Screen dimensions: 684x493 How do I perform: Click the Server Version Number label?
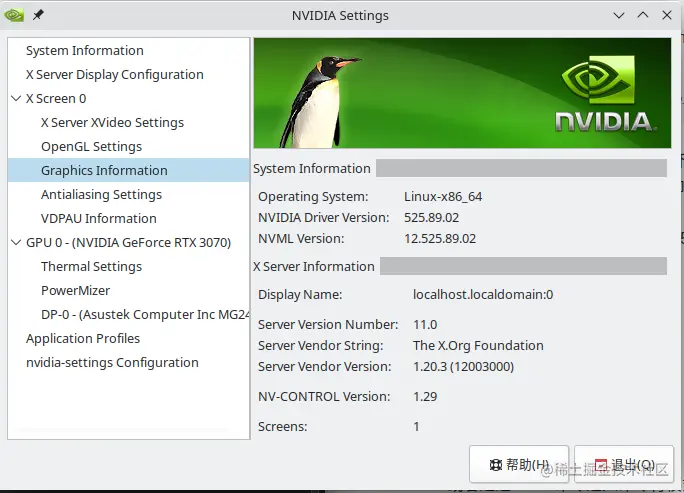pyautogui.click(x=328, y=325)
